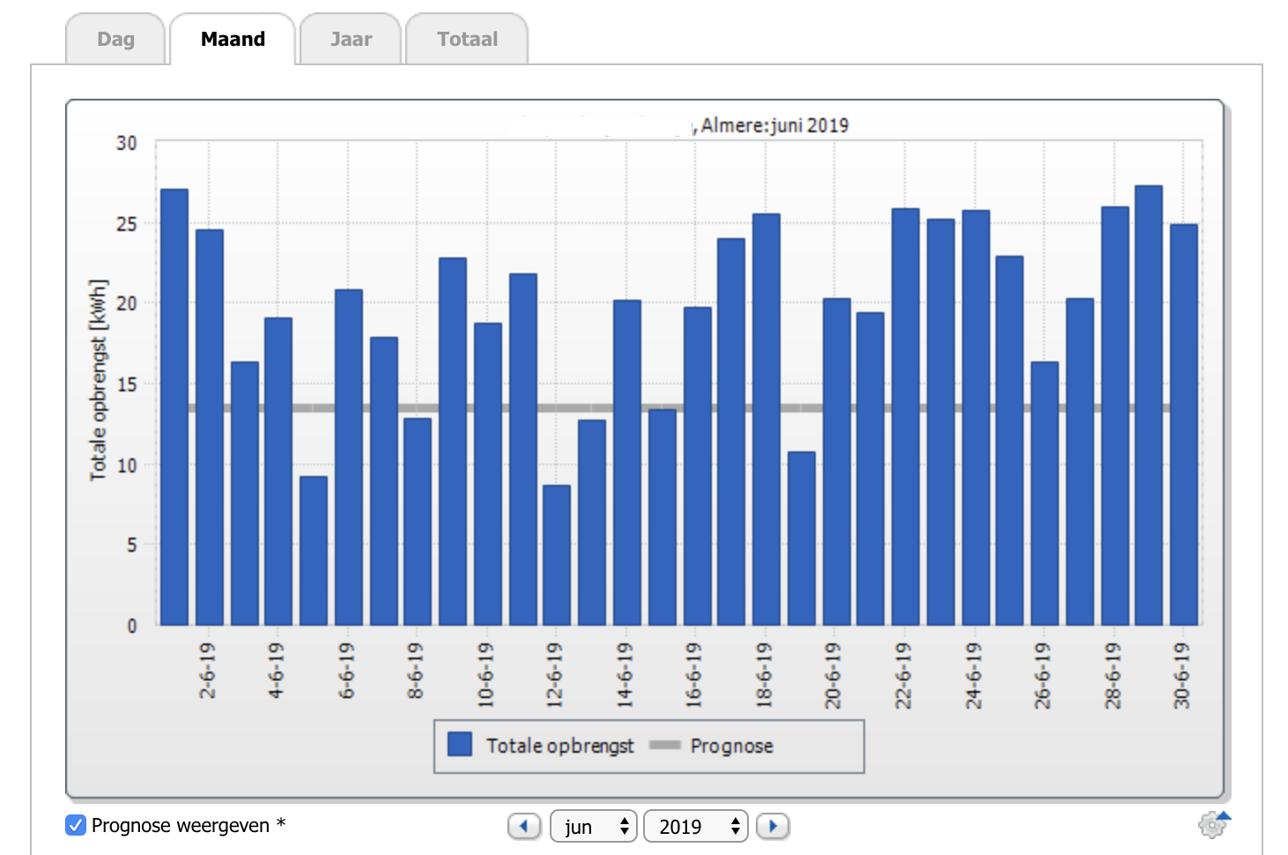This screenshot has width=1288, height=855.
Task: Select the lowest bar on 12-6-19
Action: 557,555
